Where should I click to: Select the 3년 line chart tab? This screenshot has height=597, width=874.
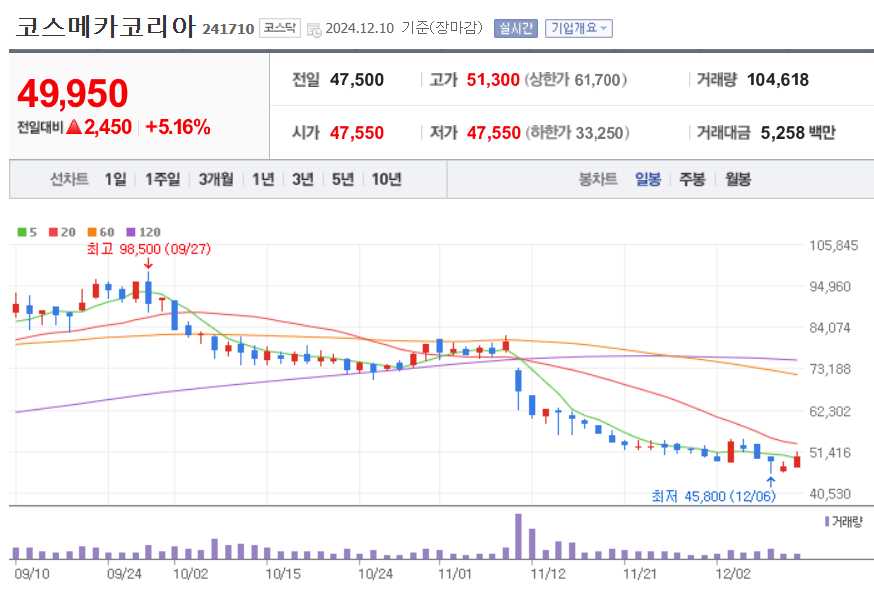pos(303,179)
